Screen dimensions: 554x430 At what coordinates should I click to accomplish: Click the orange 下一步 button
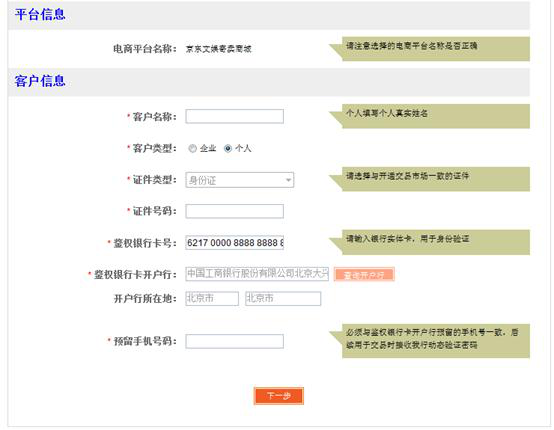[x=279, y=396]
